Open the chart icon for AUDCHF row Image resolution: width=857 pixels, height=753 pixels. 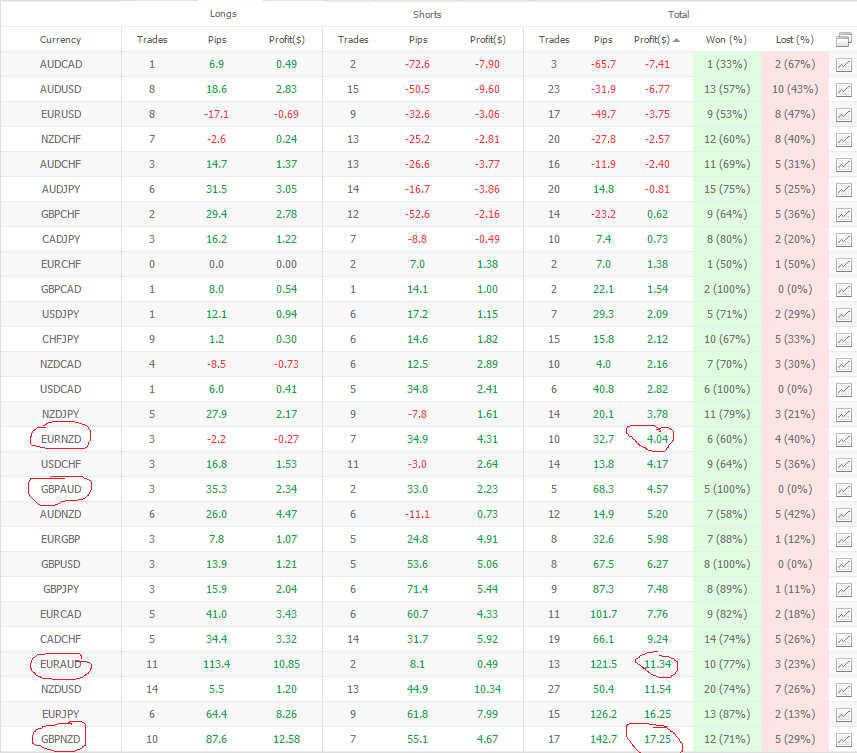843,165
